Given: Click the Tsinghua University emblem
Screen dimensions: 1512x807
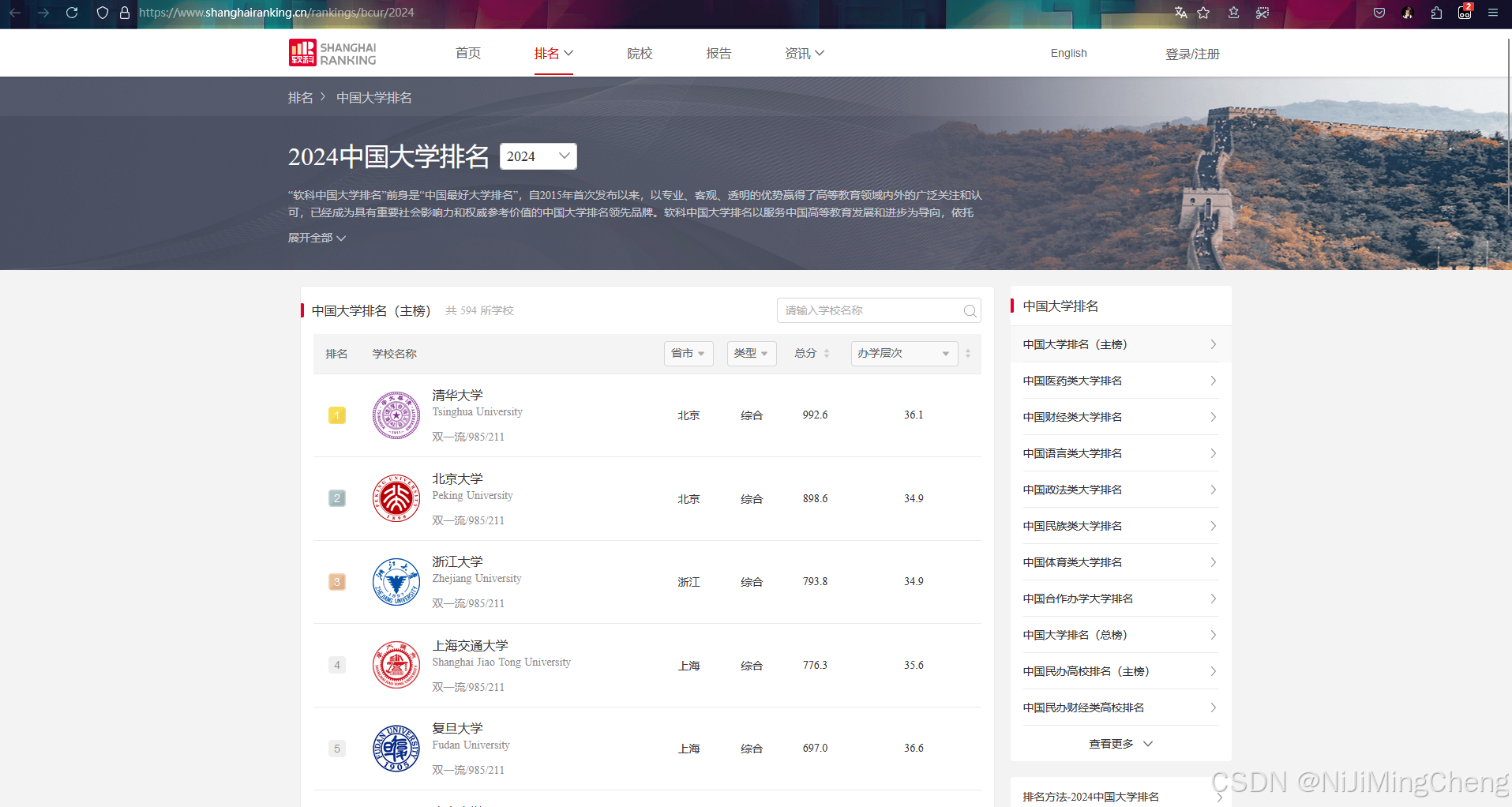Looking at the screenshot, I should pos(396,415).
